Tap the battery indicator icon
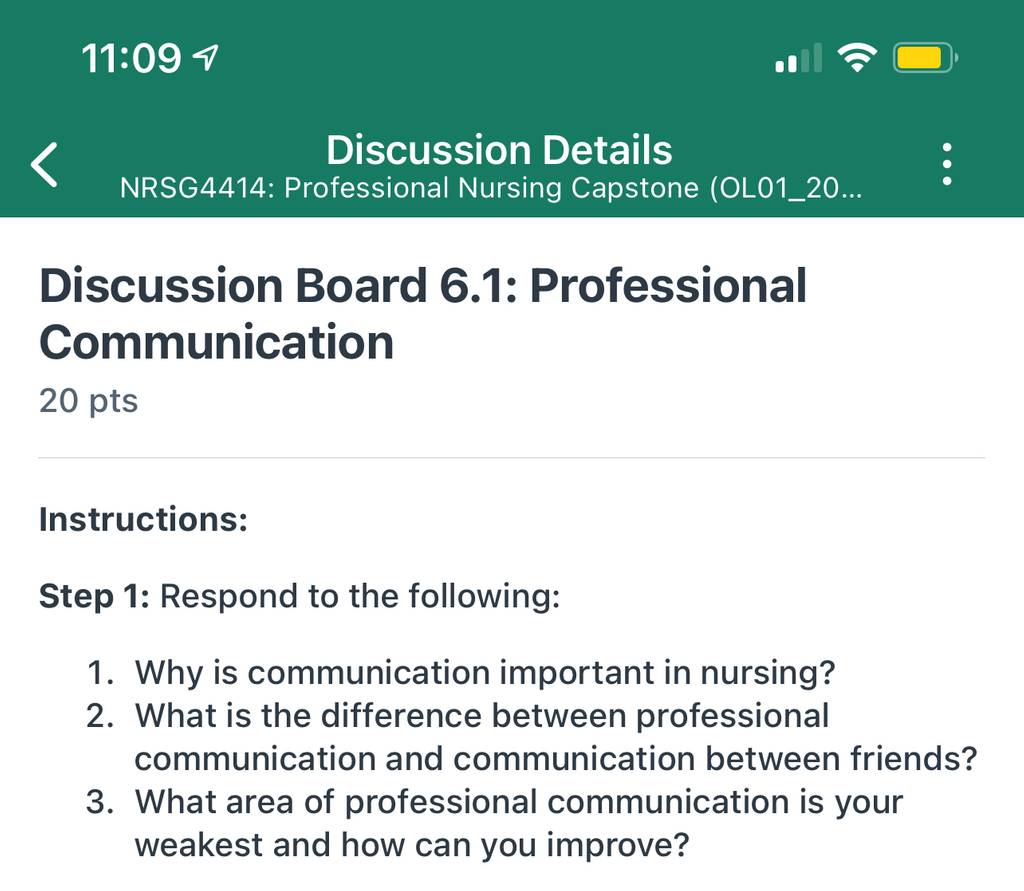The width and height of the screenshot is (1024, 891). (925, 58)
